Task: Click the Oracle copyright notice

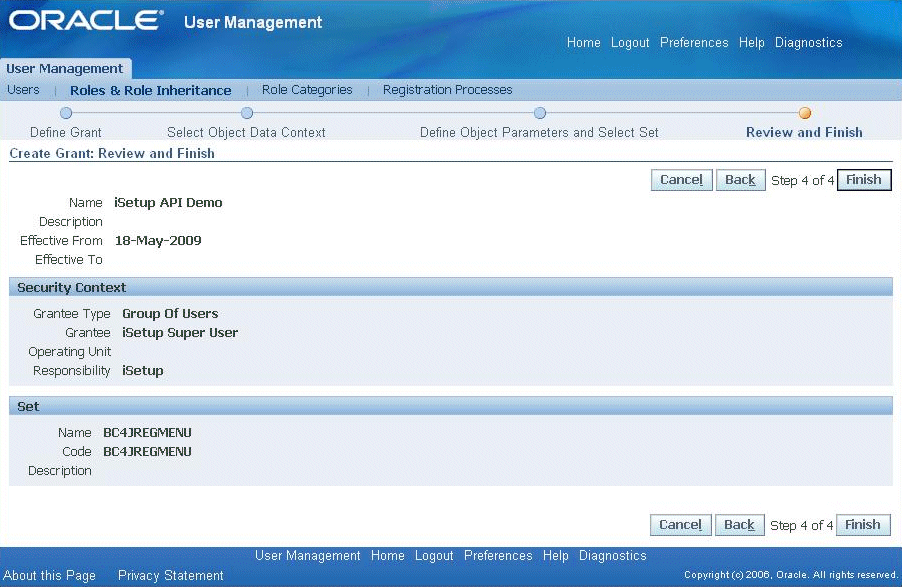Action: point(791,574)
